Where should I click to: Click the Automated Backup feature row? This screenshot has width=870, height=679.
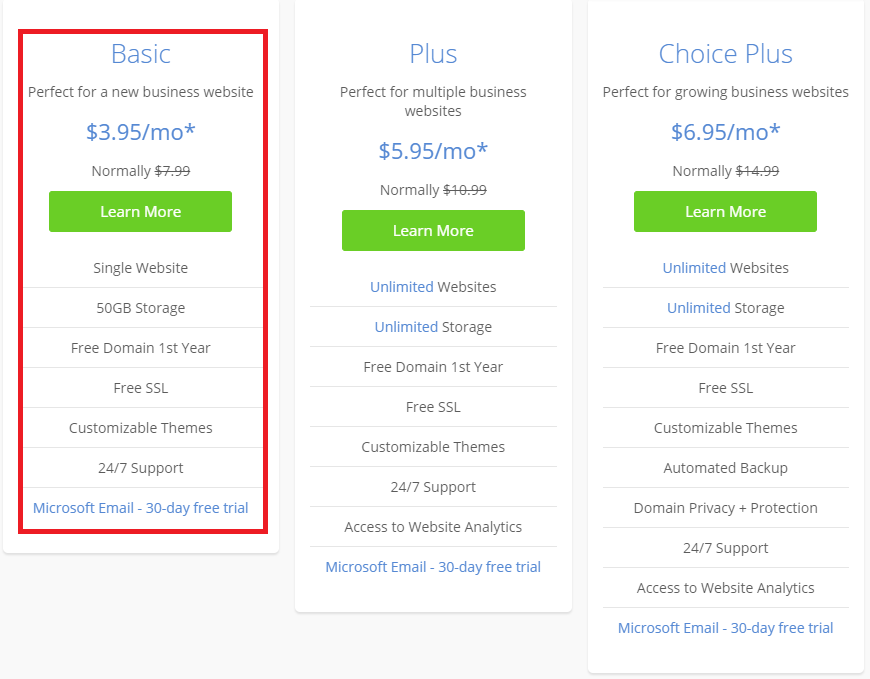725,468
